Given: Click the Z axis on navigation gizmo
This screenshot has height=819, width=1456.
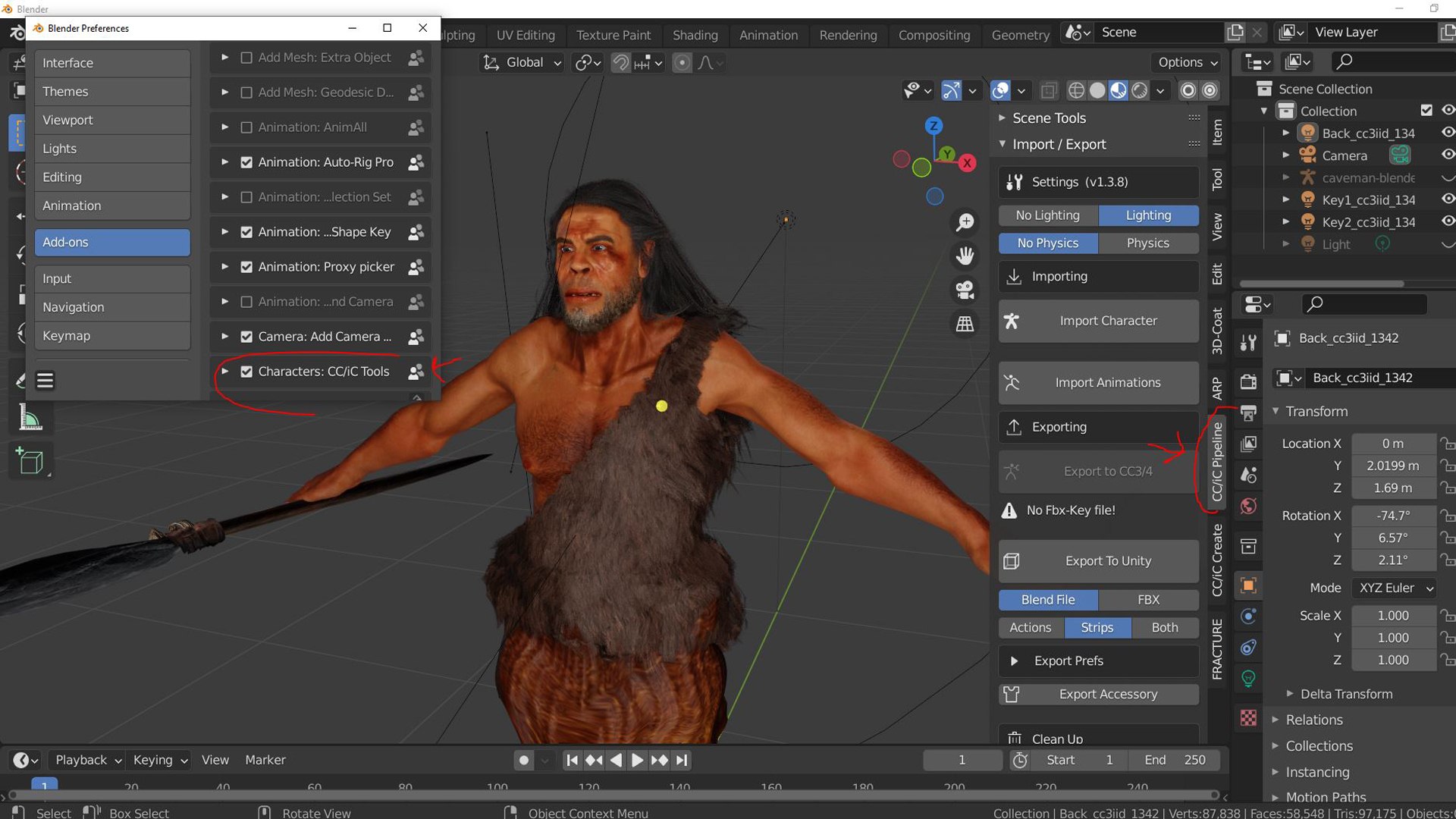Looking at the screenshot, I should pos(934,125).
